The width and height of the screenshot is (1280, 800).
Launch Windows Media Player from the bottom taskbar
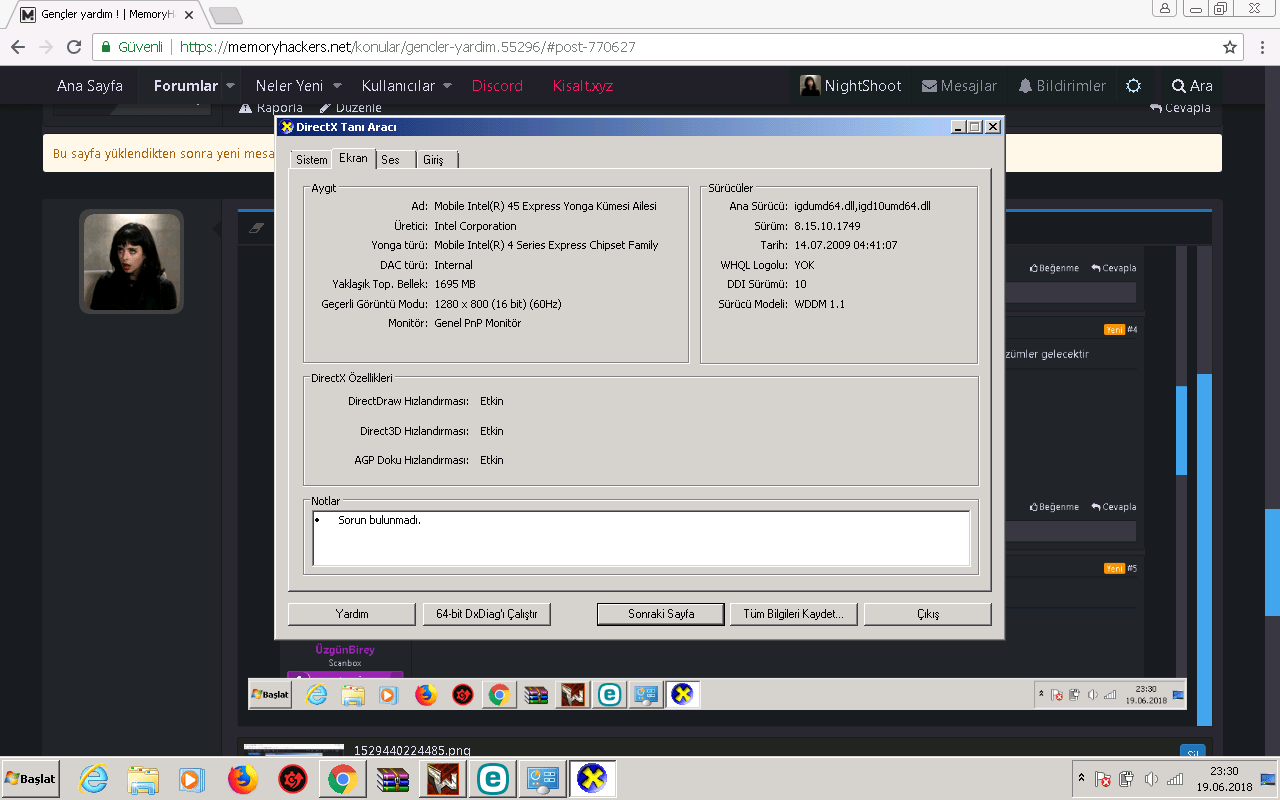pos(192,779)
